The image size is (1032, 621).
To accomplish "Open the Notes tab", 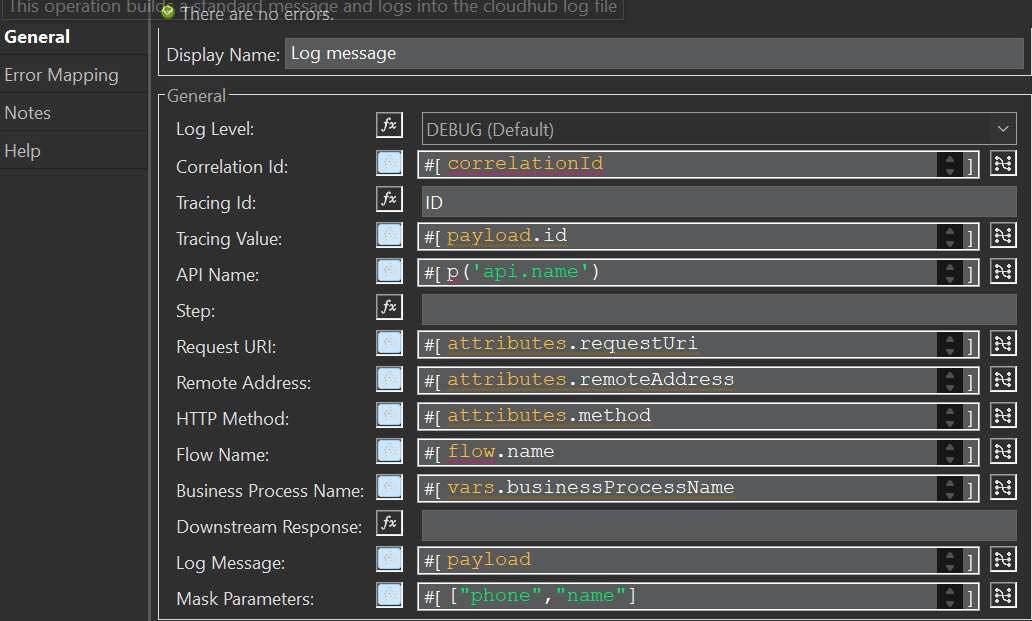I will tap(27, 112).
